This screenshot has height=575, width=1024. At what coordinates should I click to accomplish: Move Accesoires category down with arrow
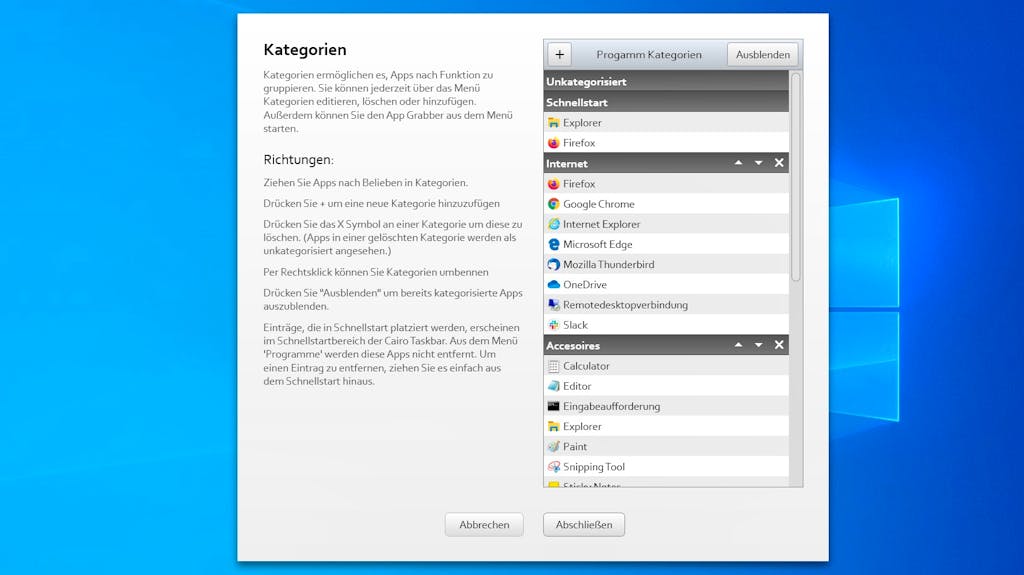pyautogui.click(x=758, y=345)
